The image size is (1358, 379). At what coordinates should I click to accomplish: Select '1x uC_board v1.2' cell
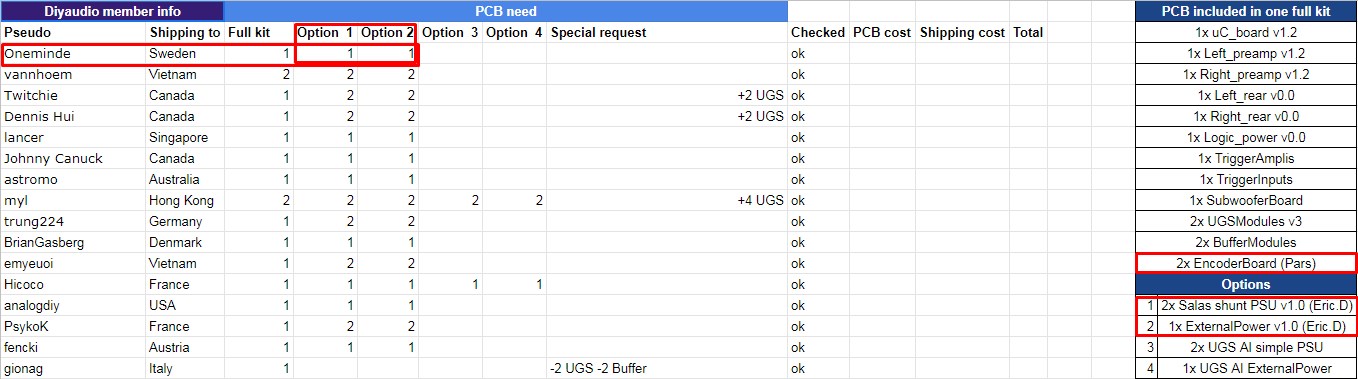[x=1246, y=32]
